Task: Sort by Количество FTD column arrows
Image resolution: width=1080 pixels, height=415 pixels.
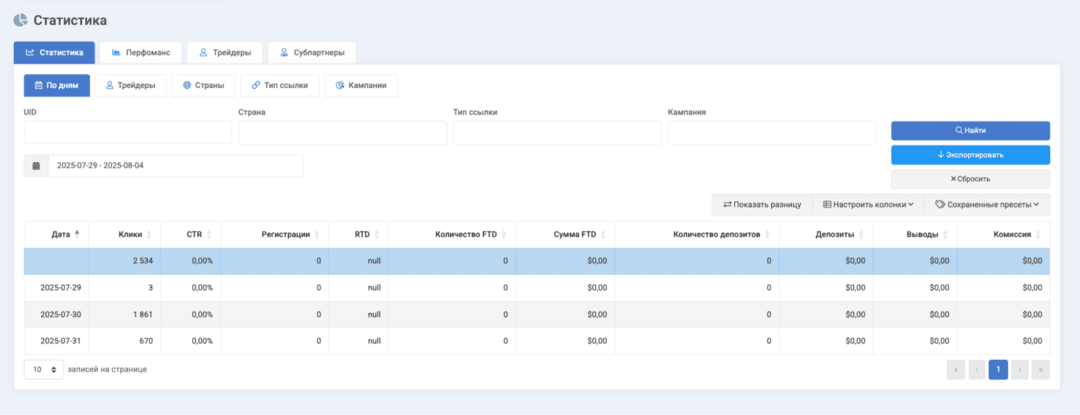Action: [504, 235]
